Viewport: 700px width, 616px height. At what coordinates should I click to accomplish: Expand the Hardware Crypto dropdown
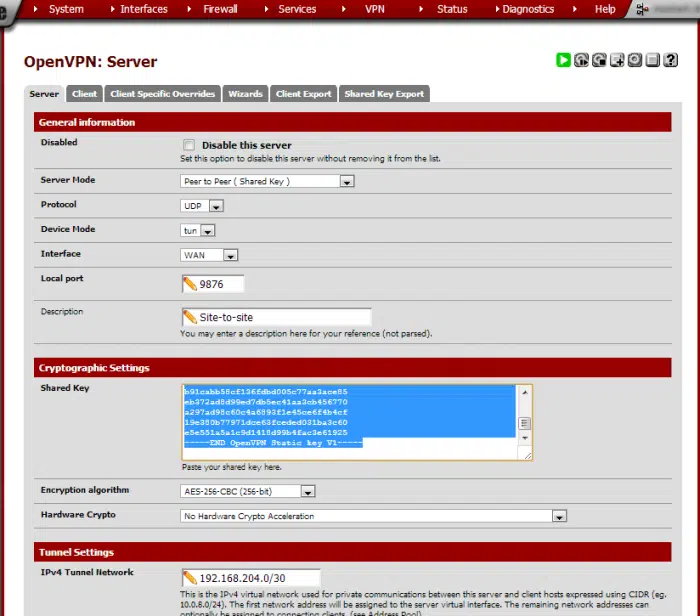pos(559,517)
